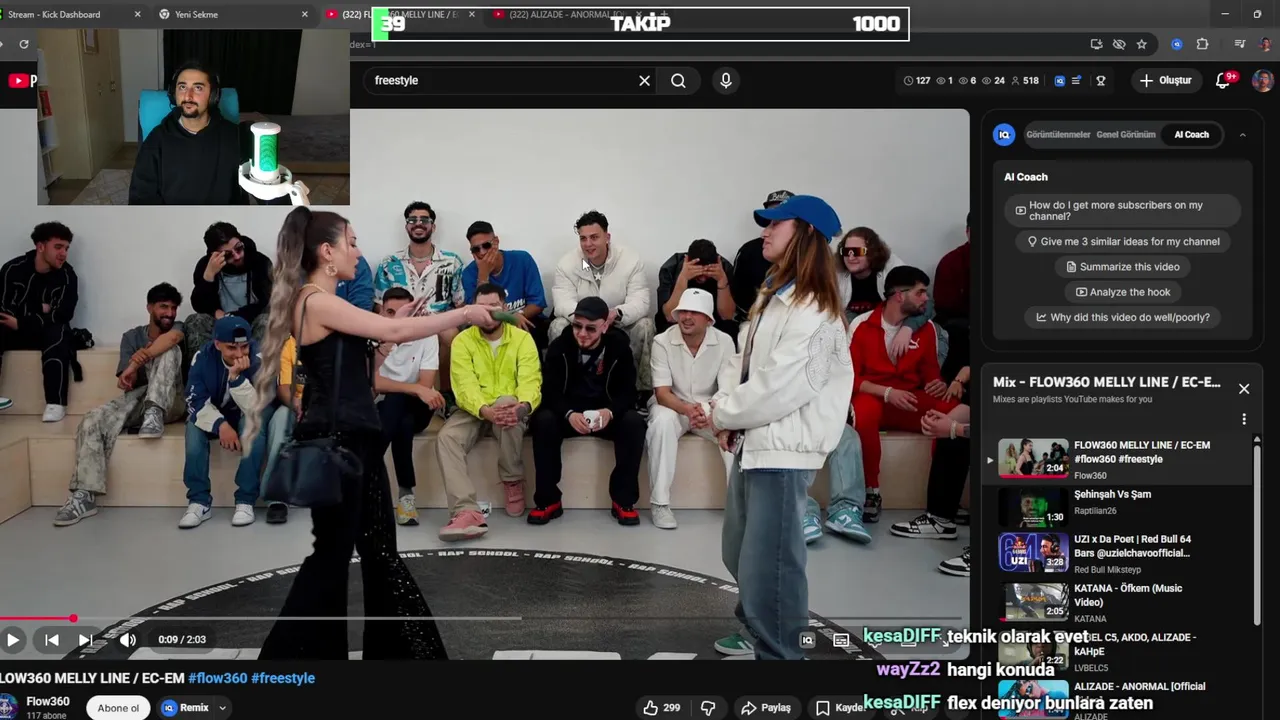Click the crossed-out eye icon in address bar

click(x=1119, y=44)
